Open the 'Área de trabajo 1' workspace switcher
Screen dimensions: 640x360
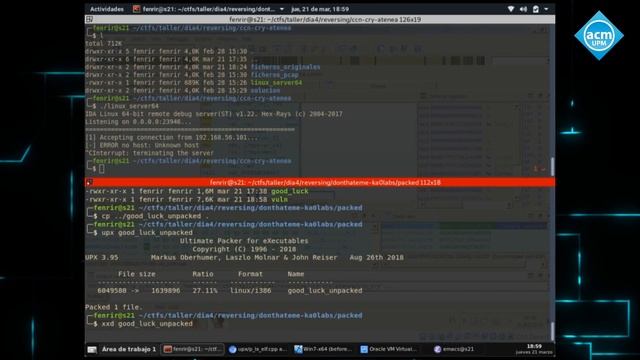[x=129, y=349]
